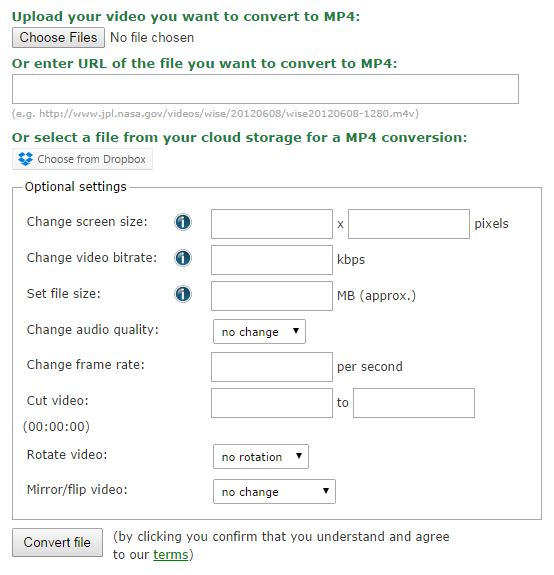554x575 pixels.
Task: Open the Rotate video dropdown
Action: coord(261,457)
